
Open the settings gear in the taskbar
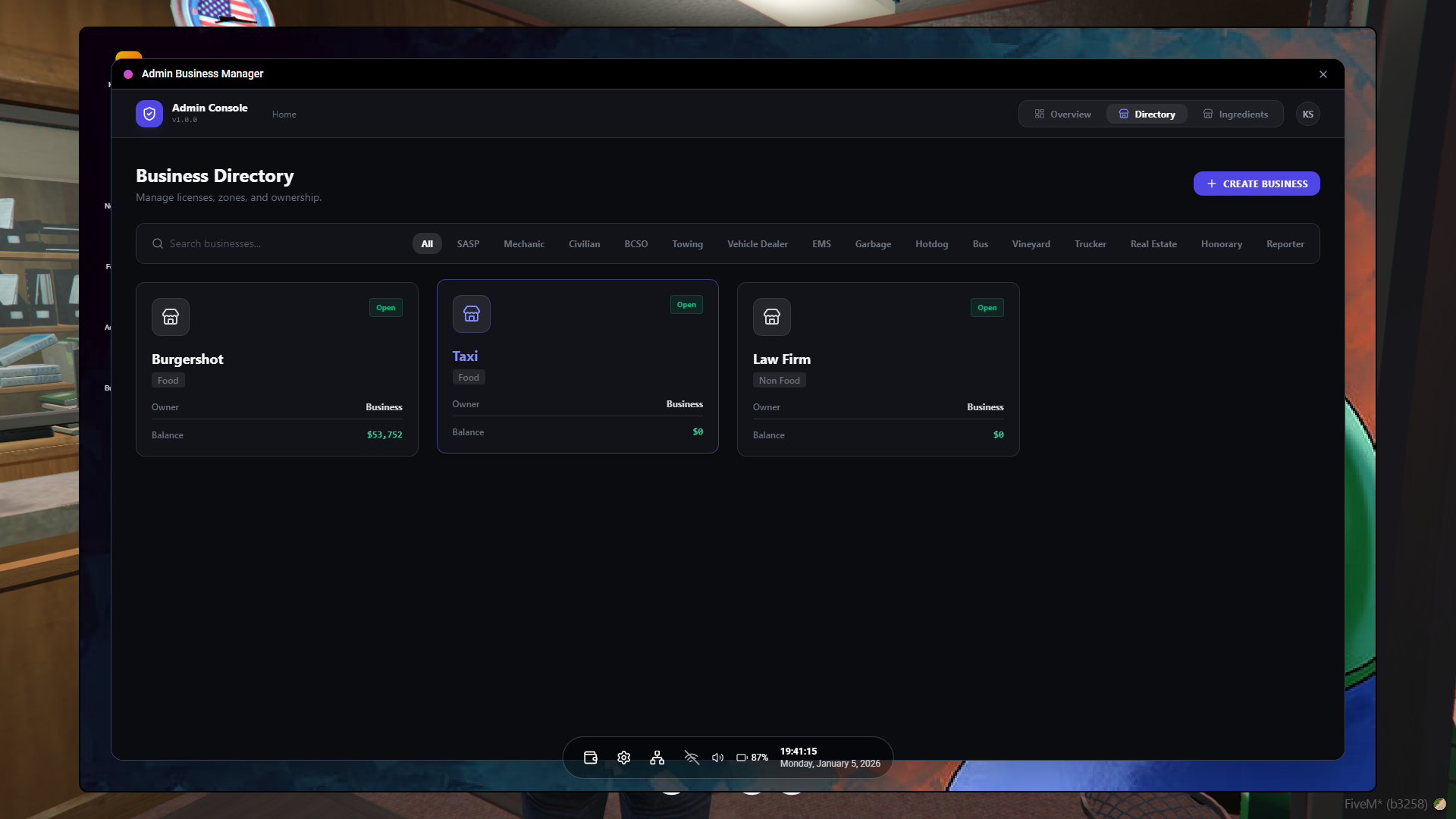[x=623, y=757]
